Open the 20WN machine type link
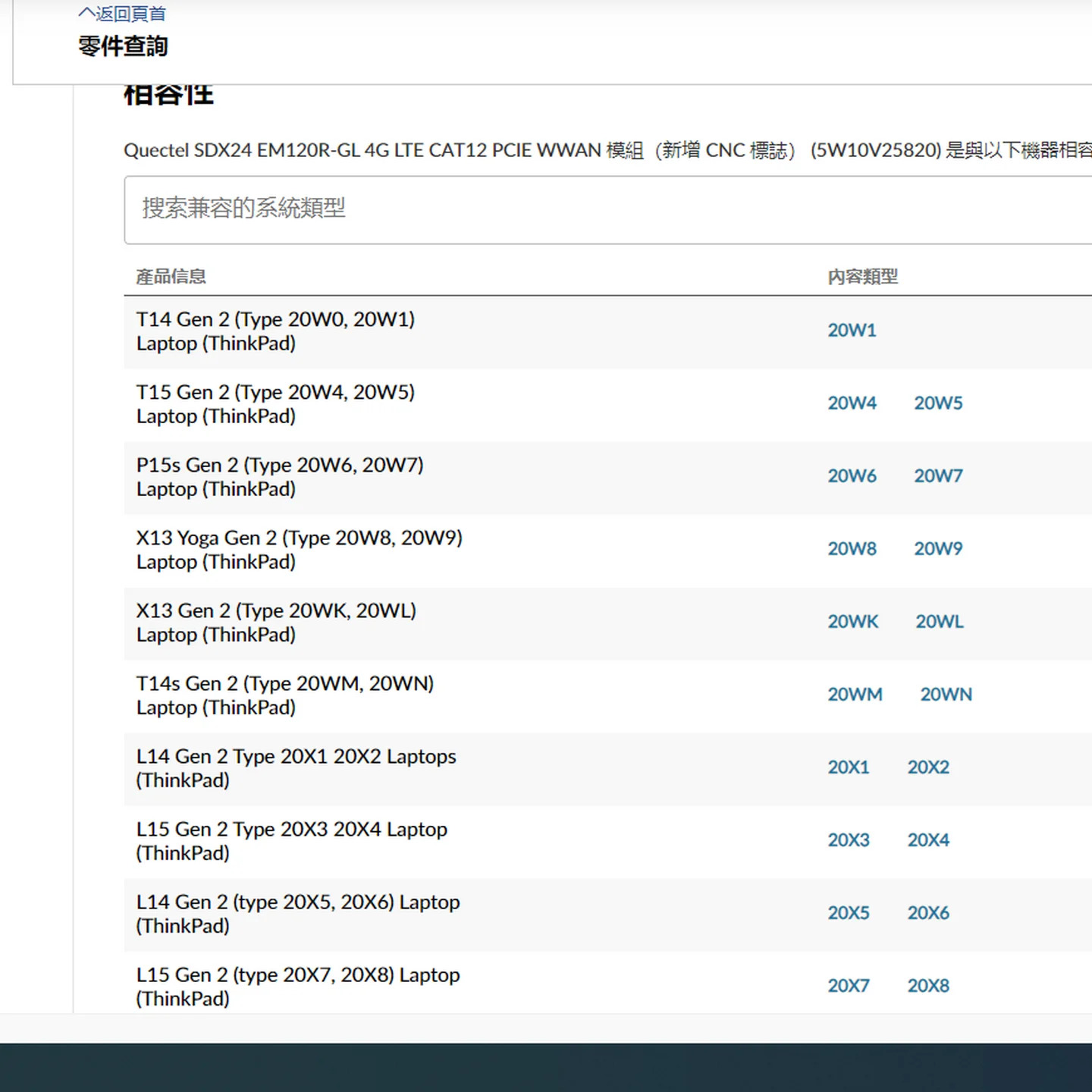The image size is (1092, 1092). [x=946, y=695]
